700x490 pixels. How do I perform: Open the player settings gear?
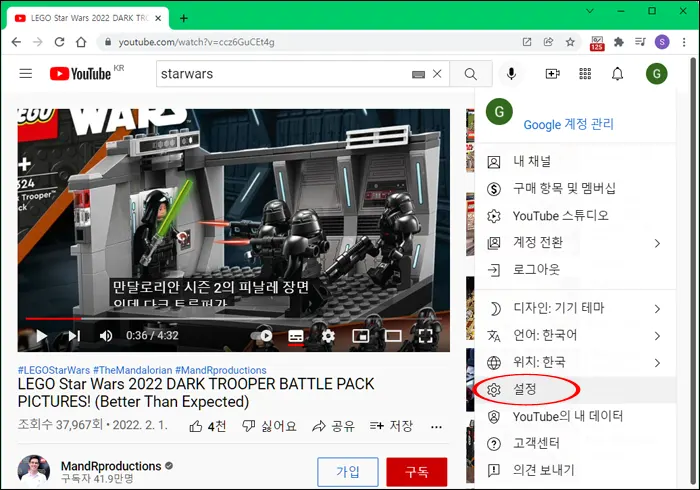(x=328, y=336)
